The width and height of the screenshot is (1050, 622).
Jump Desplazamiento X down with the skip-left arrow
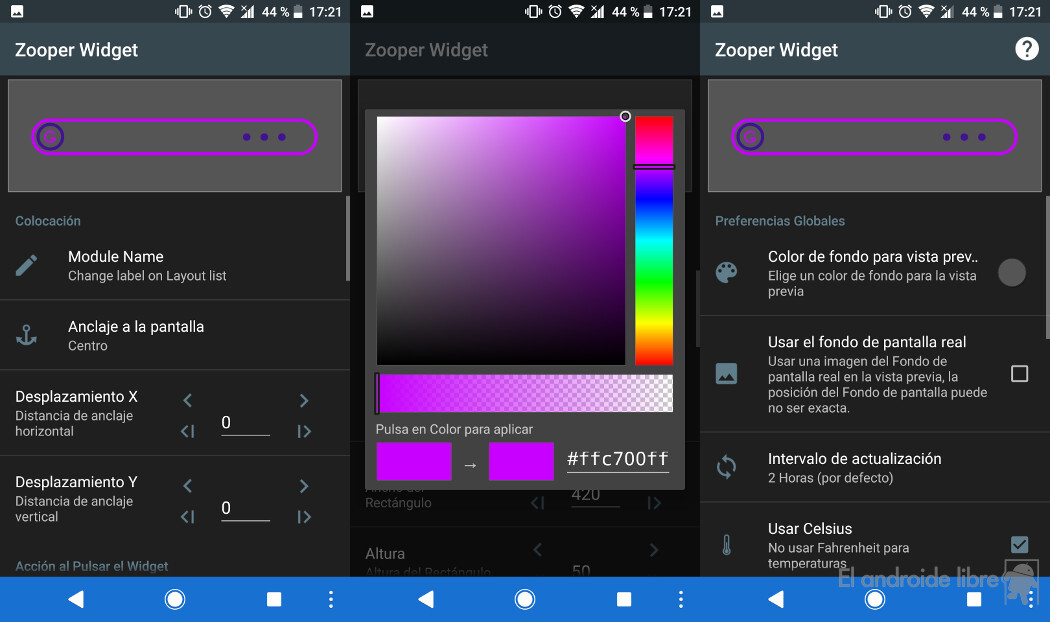coord(188,431)
